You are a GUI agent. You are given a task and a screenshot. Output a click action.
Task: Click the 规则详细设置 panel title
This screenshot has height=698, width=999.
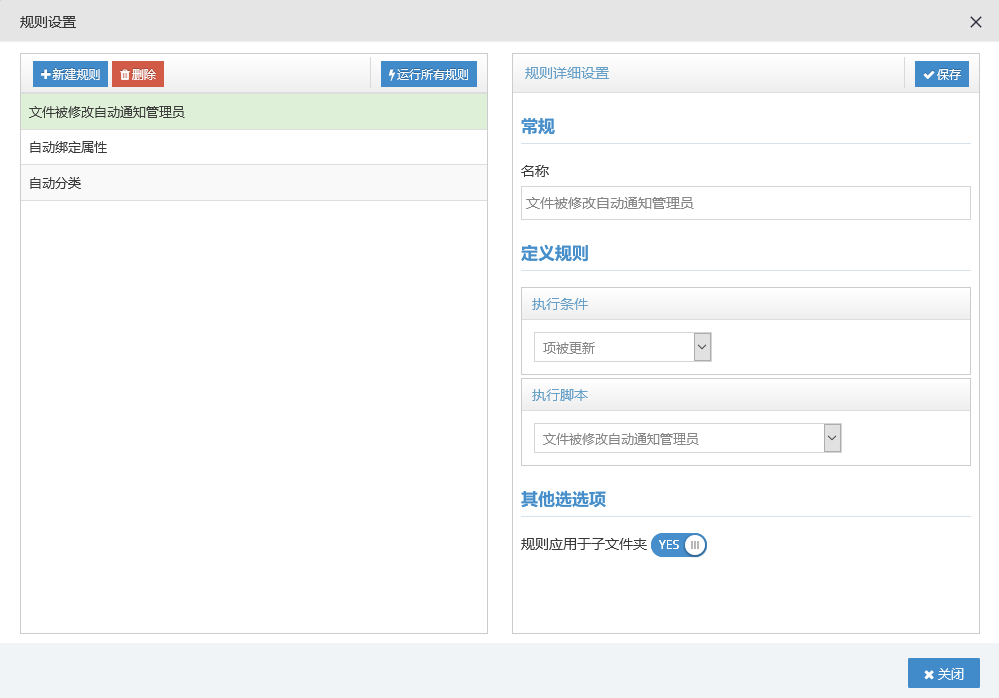point(567,73)
